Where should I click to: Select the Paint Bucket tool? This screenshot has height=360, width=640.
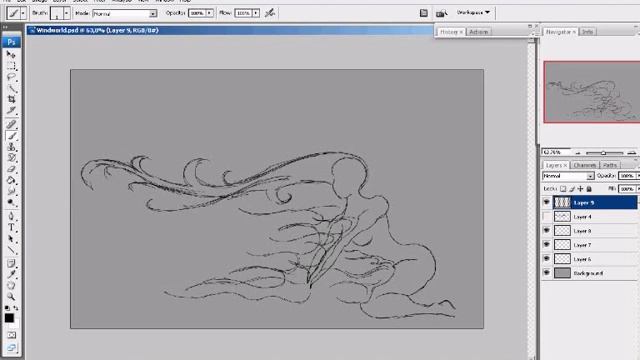[11, 180]
